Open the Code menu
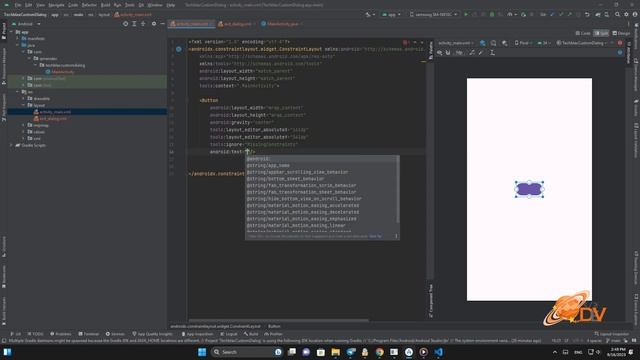 [x=73, y=5]
